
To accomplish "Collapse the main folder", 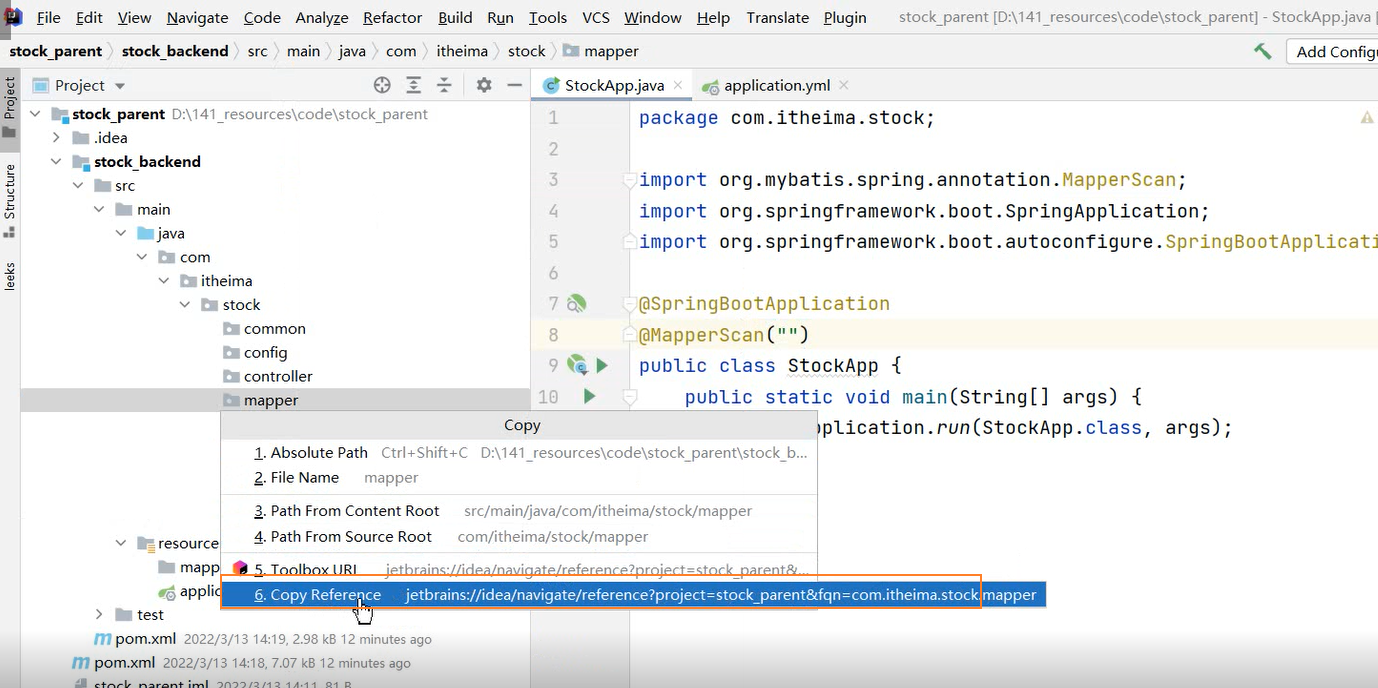I will (99, 210).
